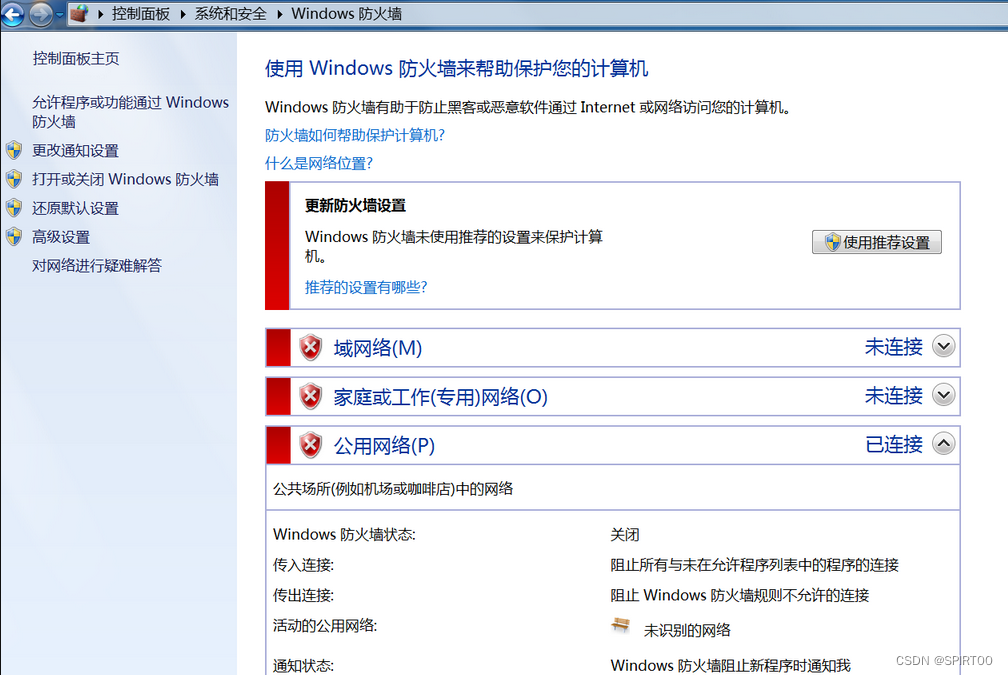Click 使用 Windows 防火墙来帮助保护您的计算机 heading
Screen dimensions: 1008x675
[456, 68]
